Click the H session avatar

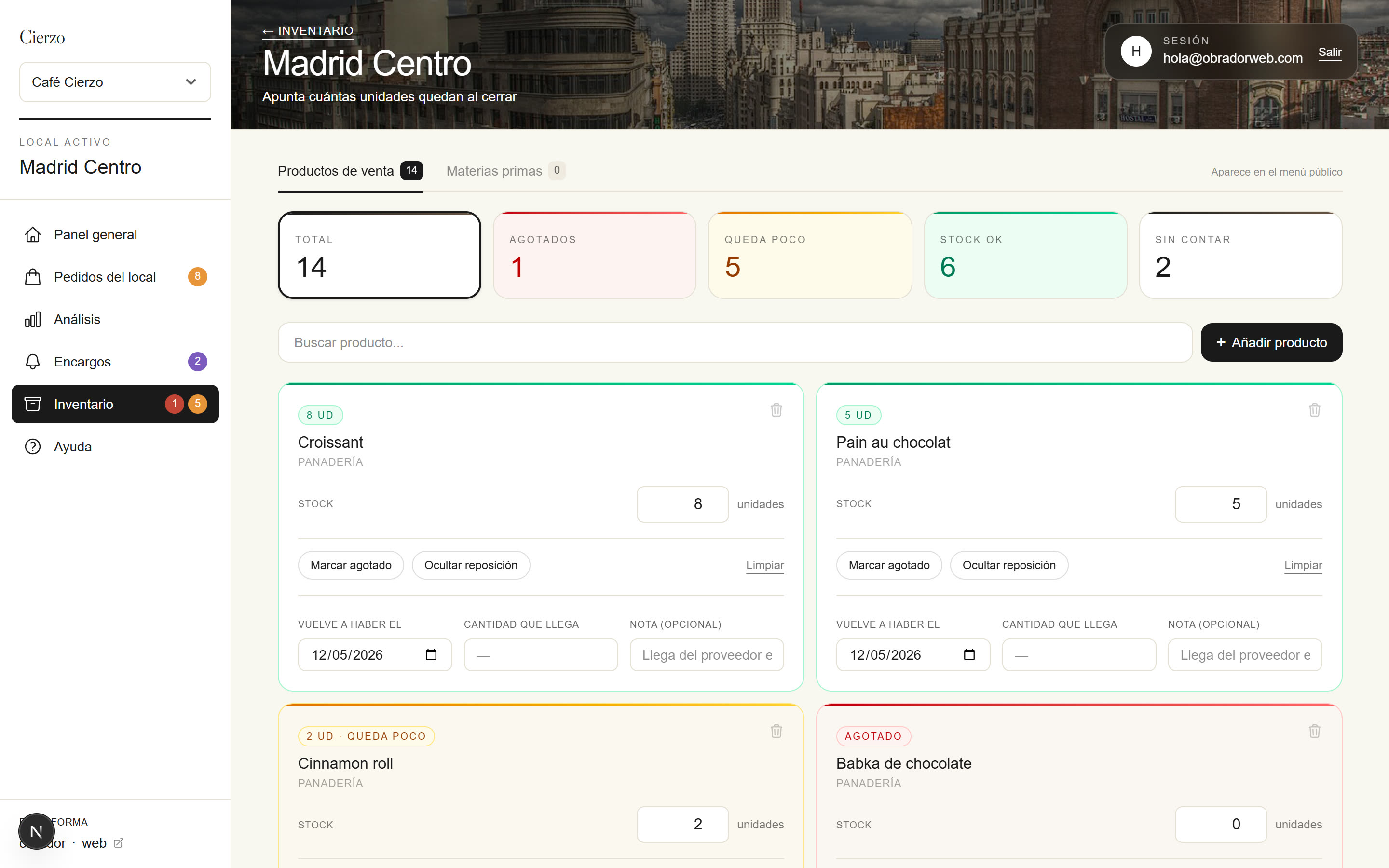(x=1136, y=52)
